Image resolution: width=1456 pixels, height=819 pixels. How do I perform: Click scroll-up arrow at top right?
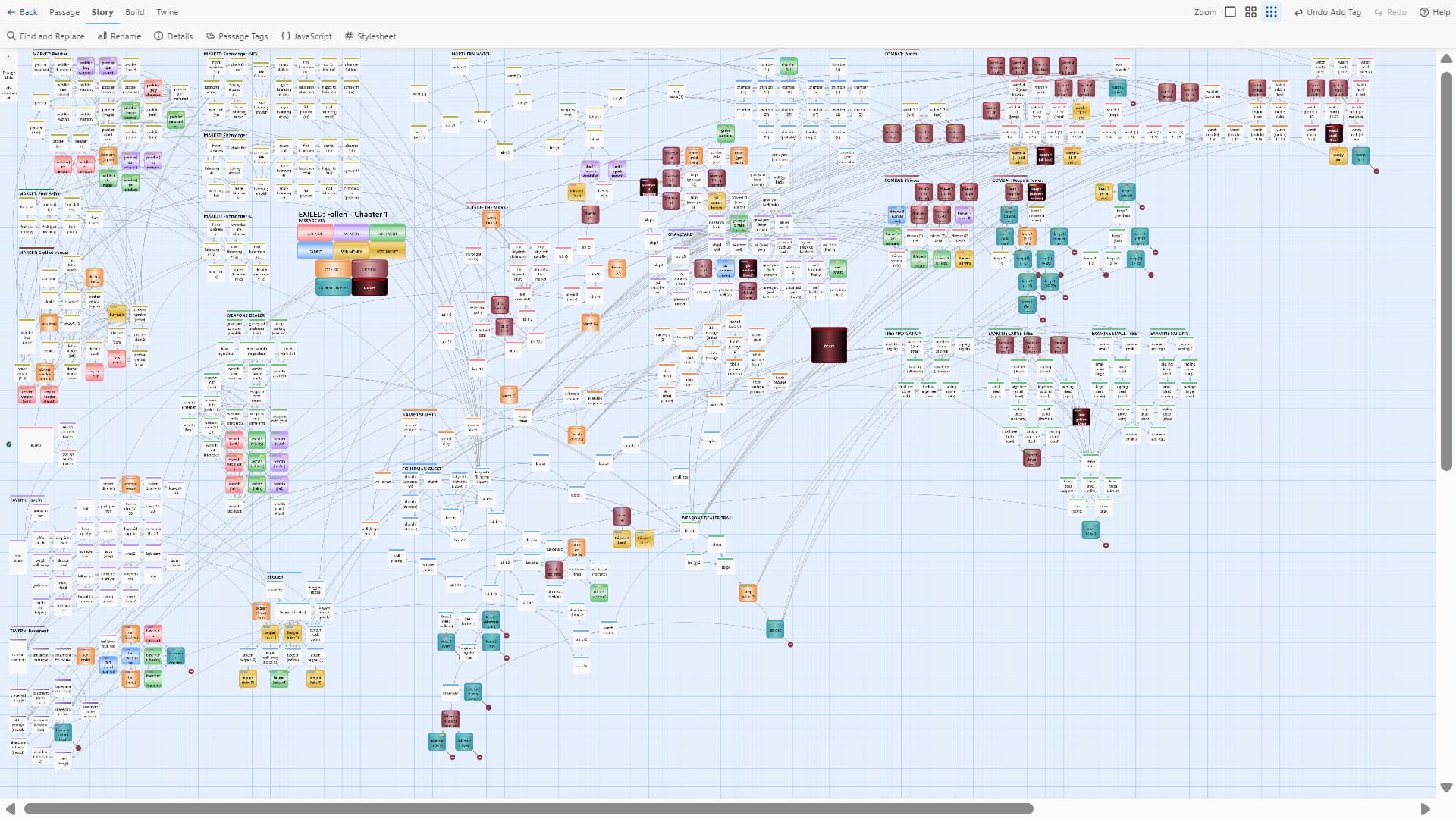point(1445,58)
